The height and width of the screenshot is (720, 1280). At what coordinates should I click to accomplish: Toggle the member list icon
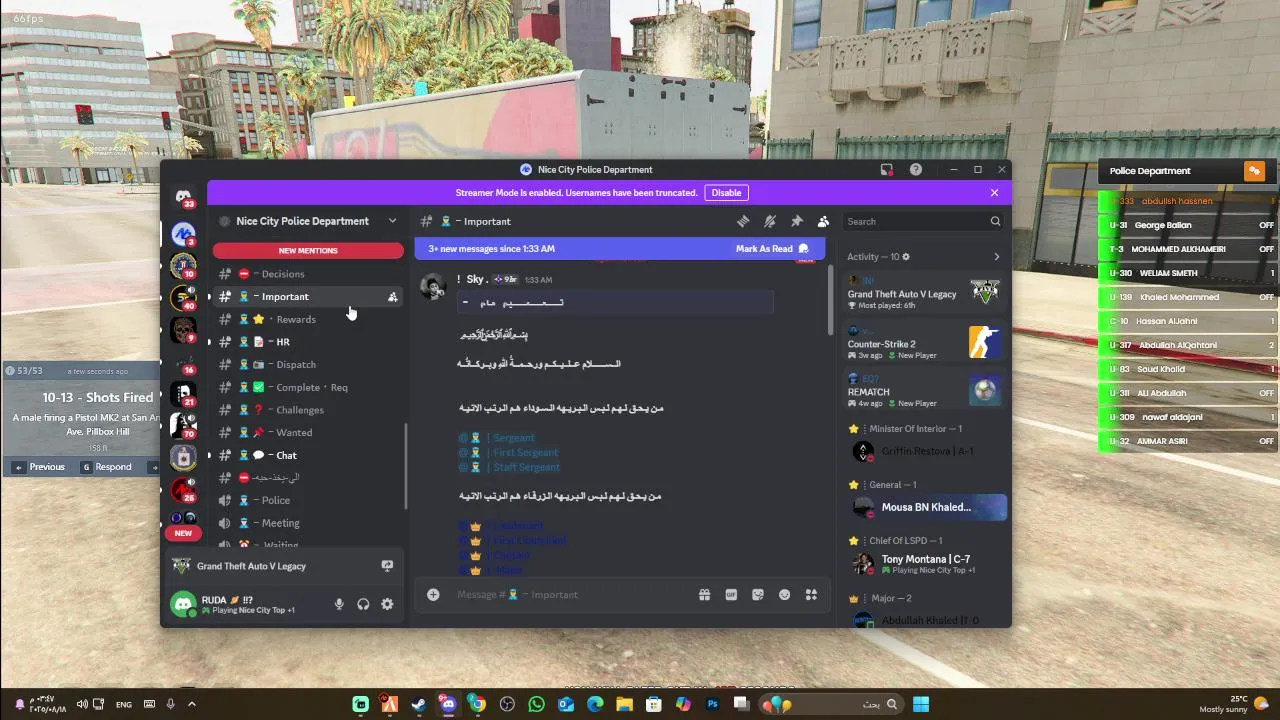(823, 221)
